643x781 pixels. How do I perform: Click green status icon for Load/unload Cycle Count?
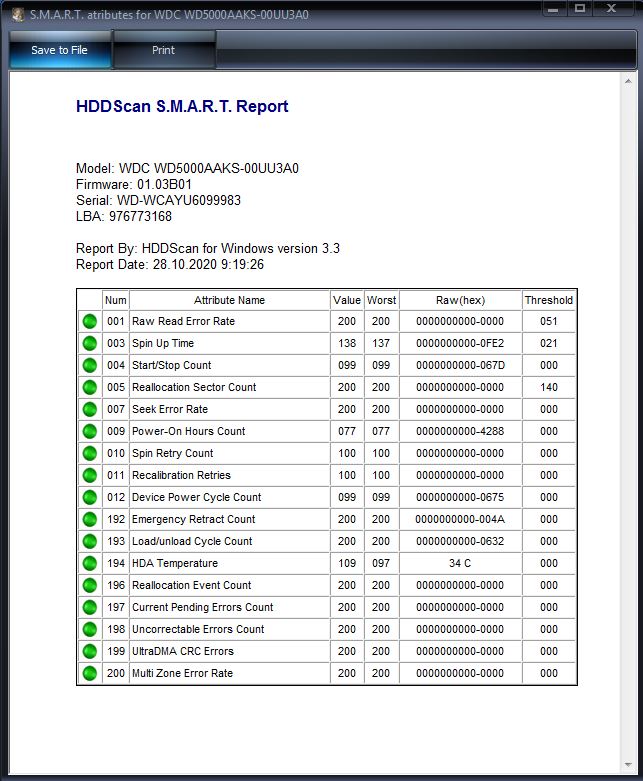[90, 541]
